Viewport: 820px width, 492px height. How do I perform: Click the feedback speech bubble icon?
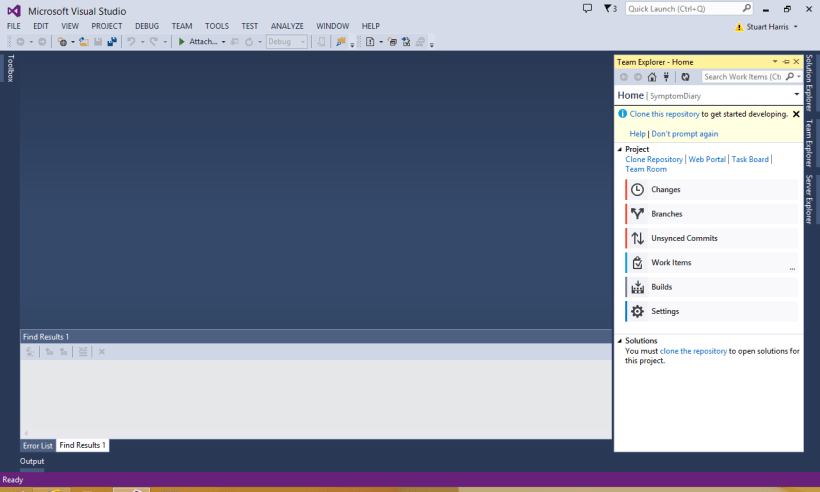point(587,8)
